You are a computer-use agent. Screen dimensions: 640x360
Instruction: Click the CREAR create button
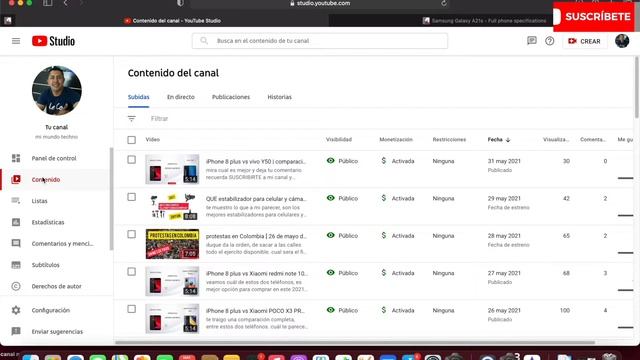pos(584,41)
